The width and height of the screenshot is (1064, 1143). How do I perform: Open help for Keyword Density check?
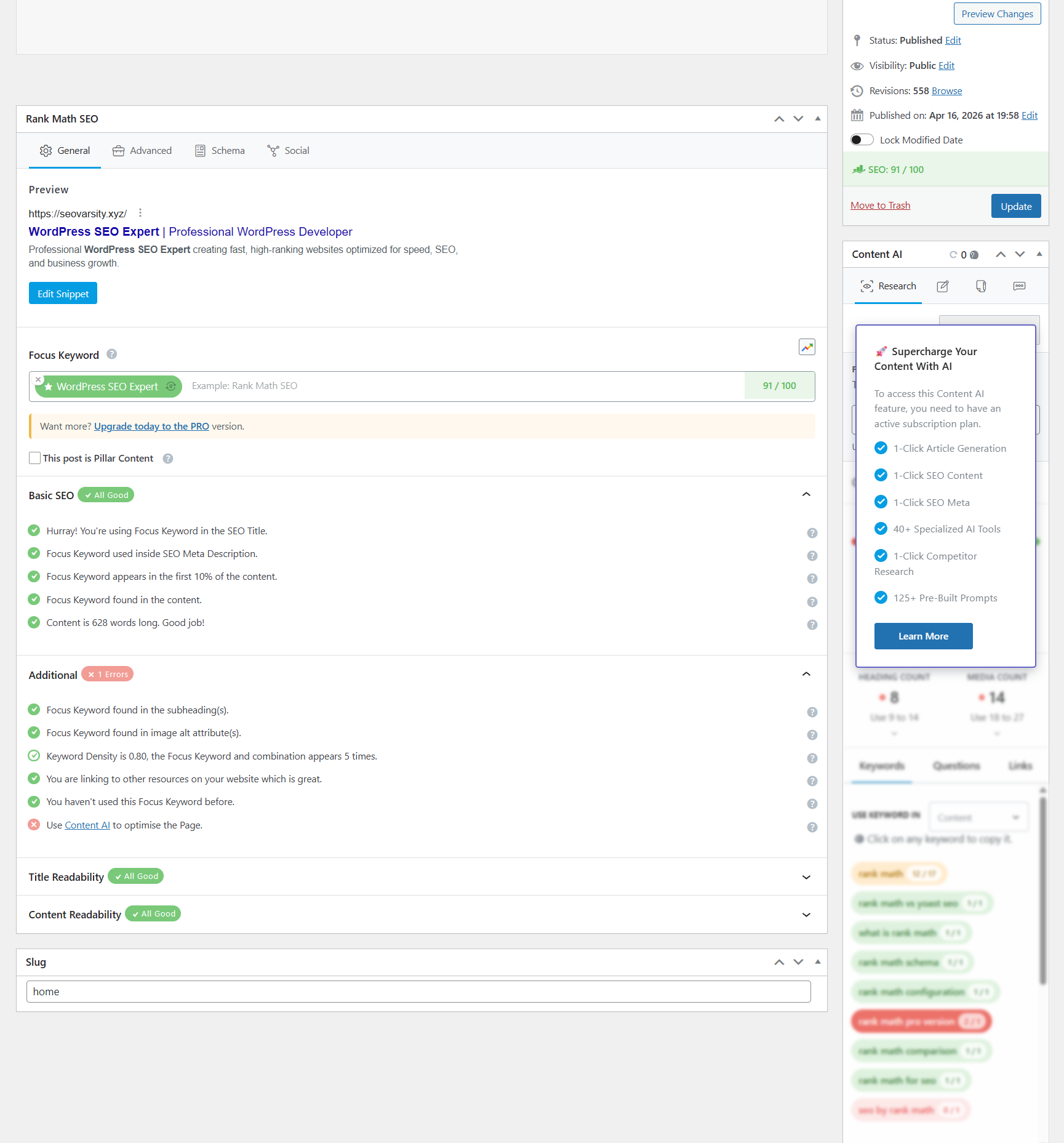pos(812,758)
